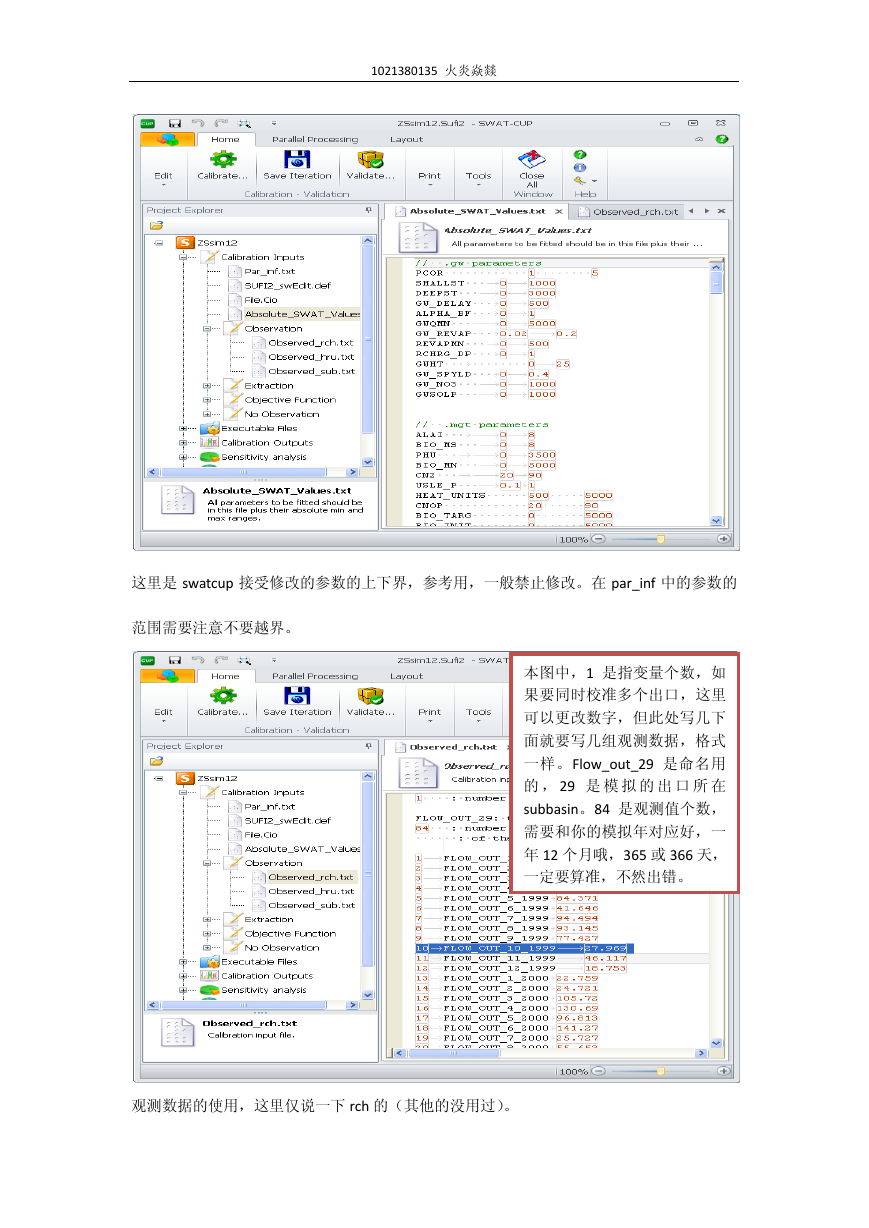Click Validate icon in bottom SWAT-CUP window
The width and height of the screenshot is (869, 1228).
tap(370, 696)
